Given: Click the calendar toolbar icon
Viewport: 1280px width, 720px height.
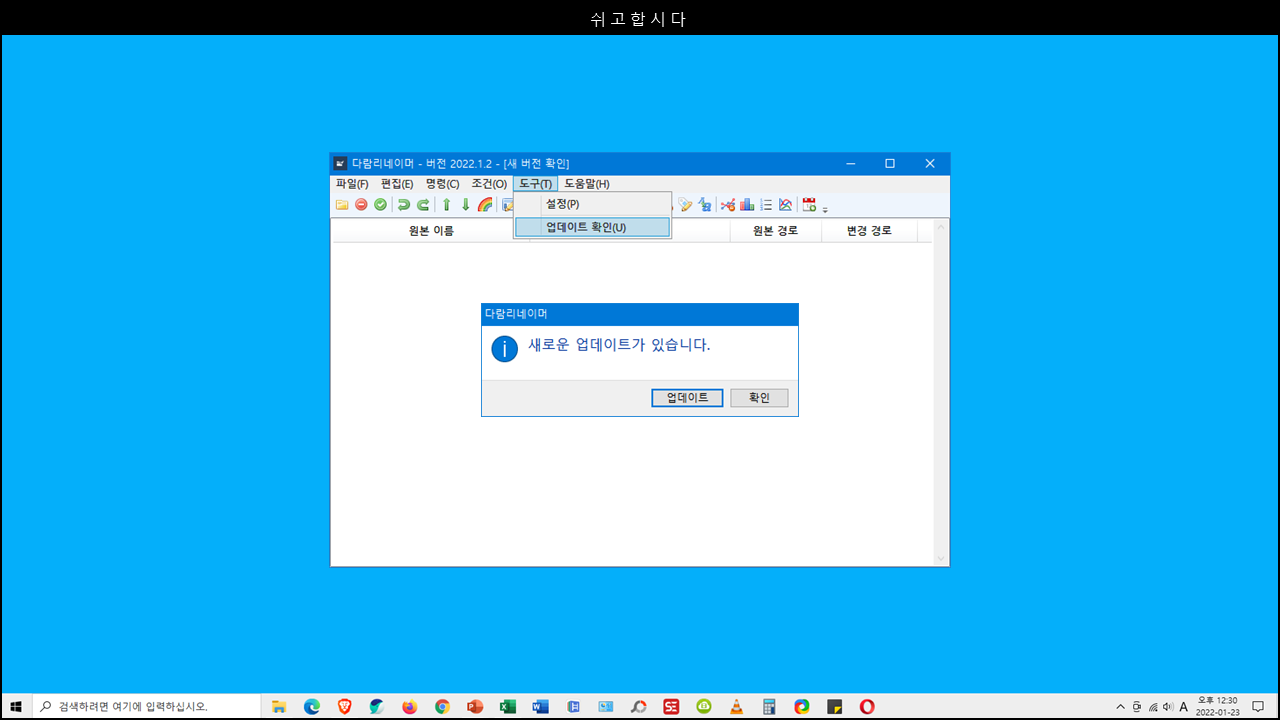Looking at the screenshot, I should click(x=809, y=205).
